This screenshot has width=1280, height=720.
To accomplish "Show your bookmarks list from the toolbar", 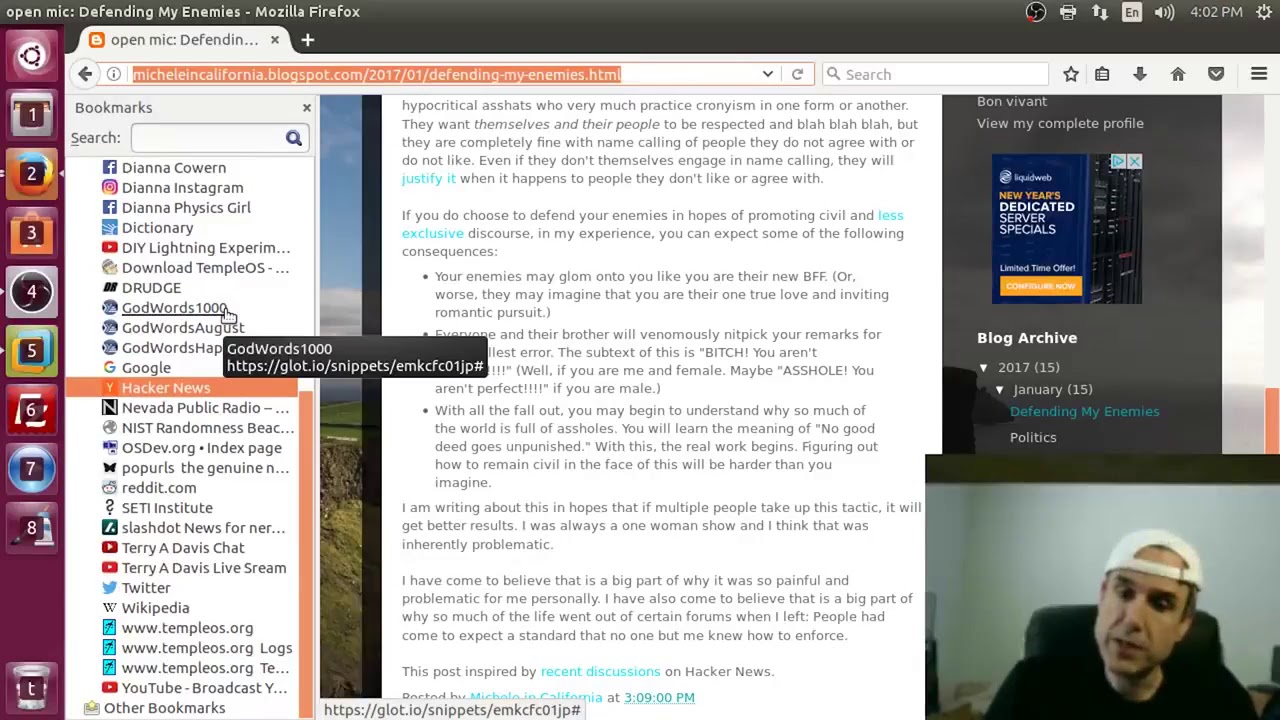I will pyautogui.click(x=1102, y=74).
